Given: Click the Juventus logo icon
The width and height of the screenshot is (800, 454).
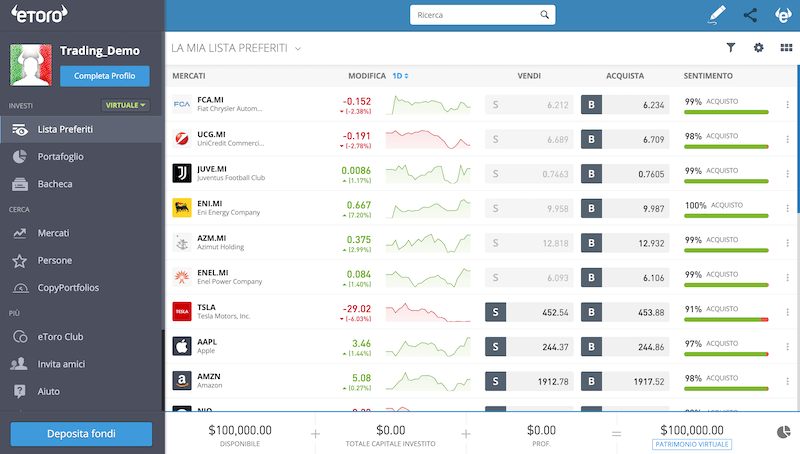Looking at the screenshot, I should [x=182, y=173].
